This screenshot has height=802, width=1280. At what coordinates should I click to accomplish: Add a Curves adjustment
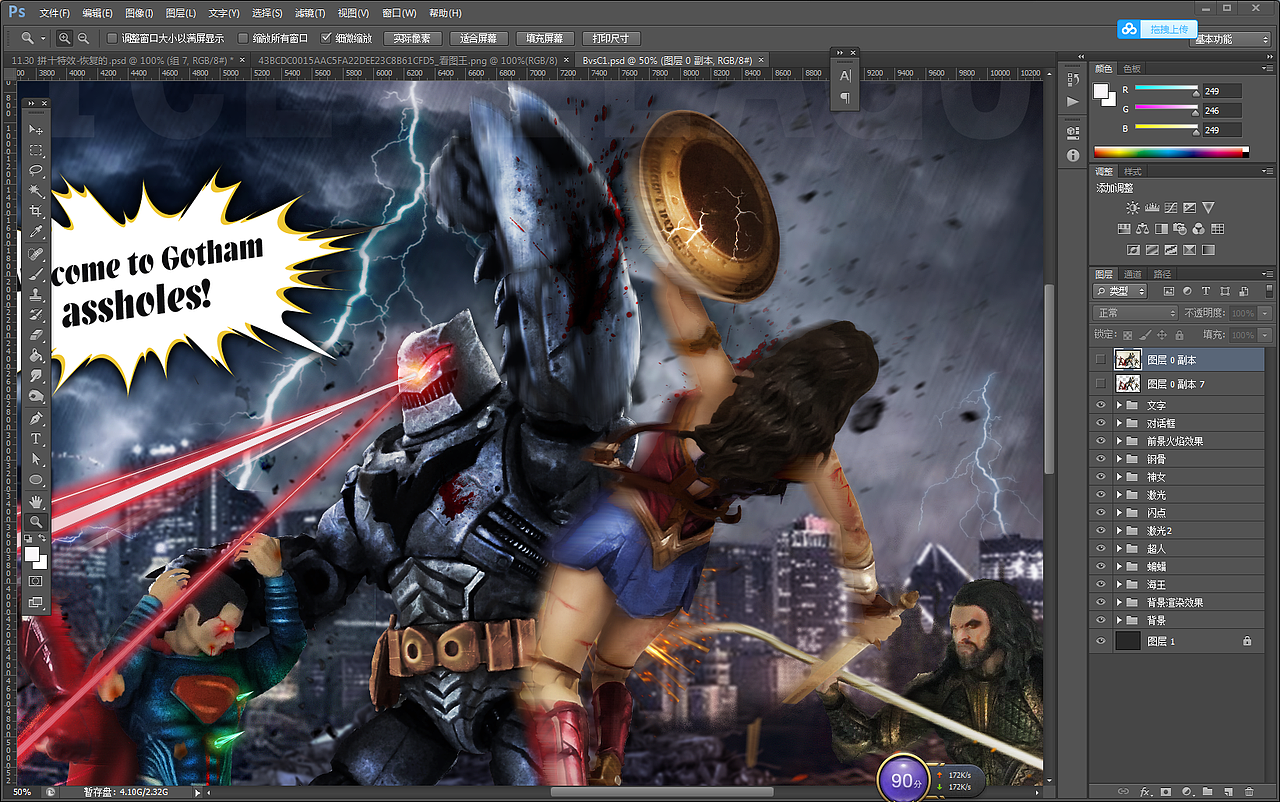[1170, 208]
